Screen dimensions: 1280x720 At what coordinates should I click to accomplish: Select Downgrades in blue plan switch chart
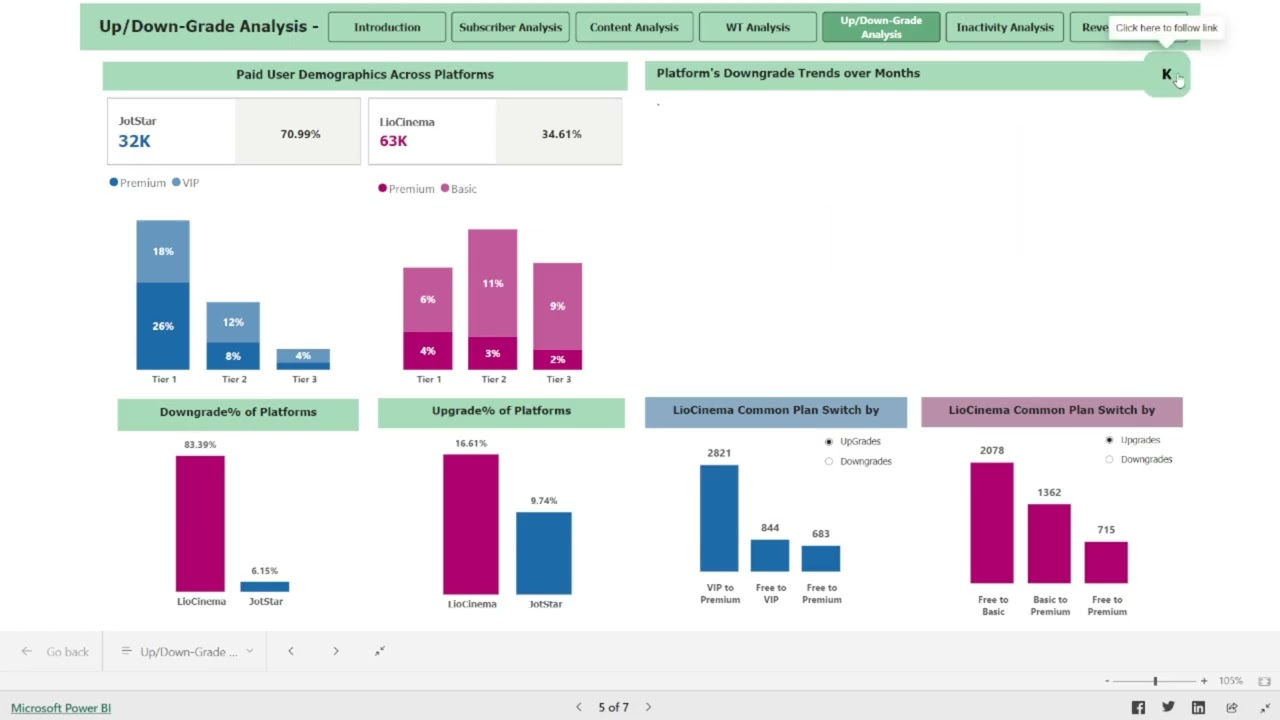(x=829, y=461)
